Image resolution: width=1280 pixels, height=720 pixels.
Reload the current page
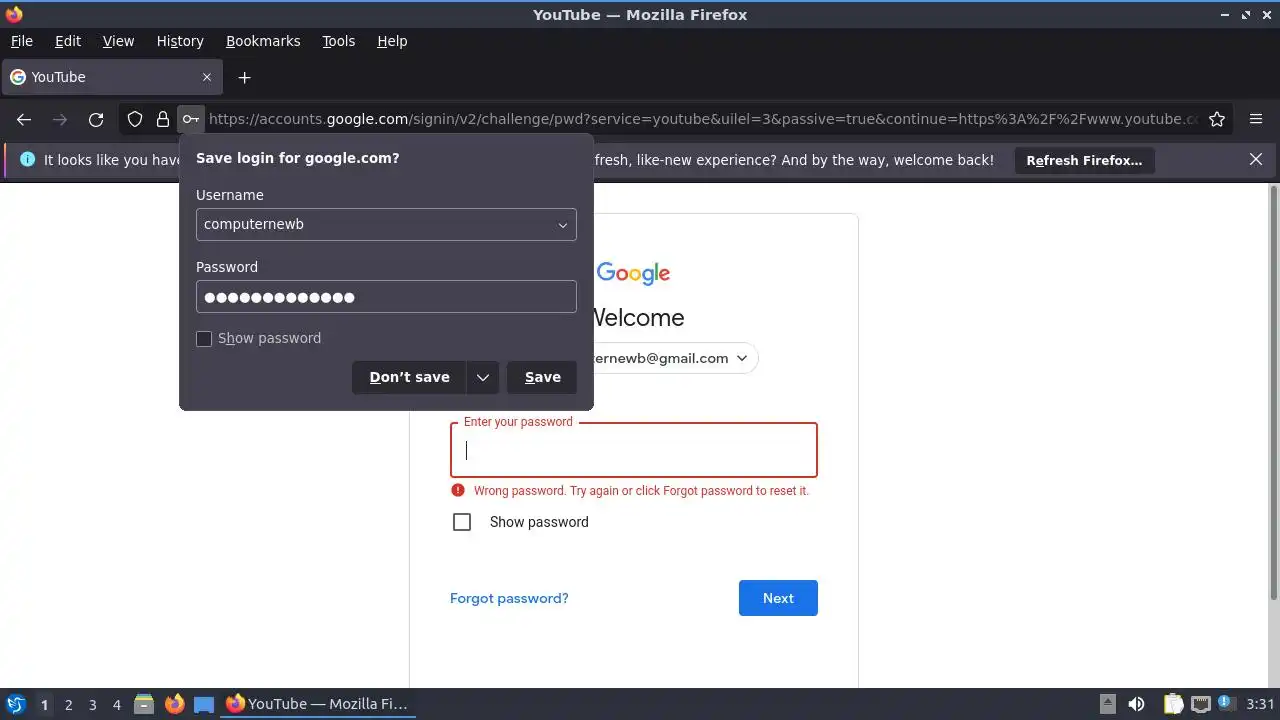pyautogui.click(x=96, y=119)
